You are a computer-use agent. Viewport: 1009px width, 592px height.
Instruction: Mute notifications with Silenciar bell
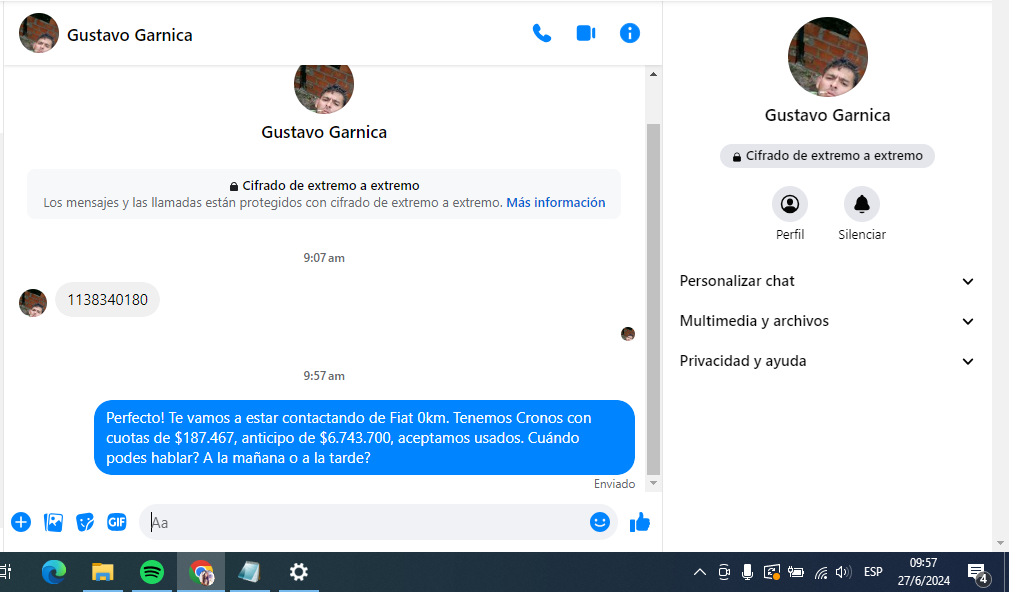pyautogui.click(x=862, y=205)
